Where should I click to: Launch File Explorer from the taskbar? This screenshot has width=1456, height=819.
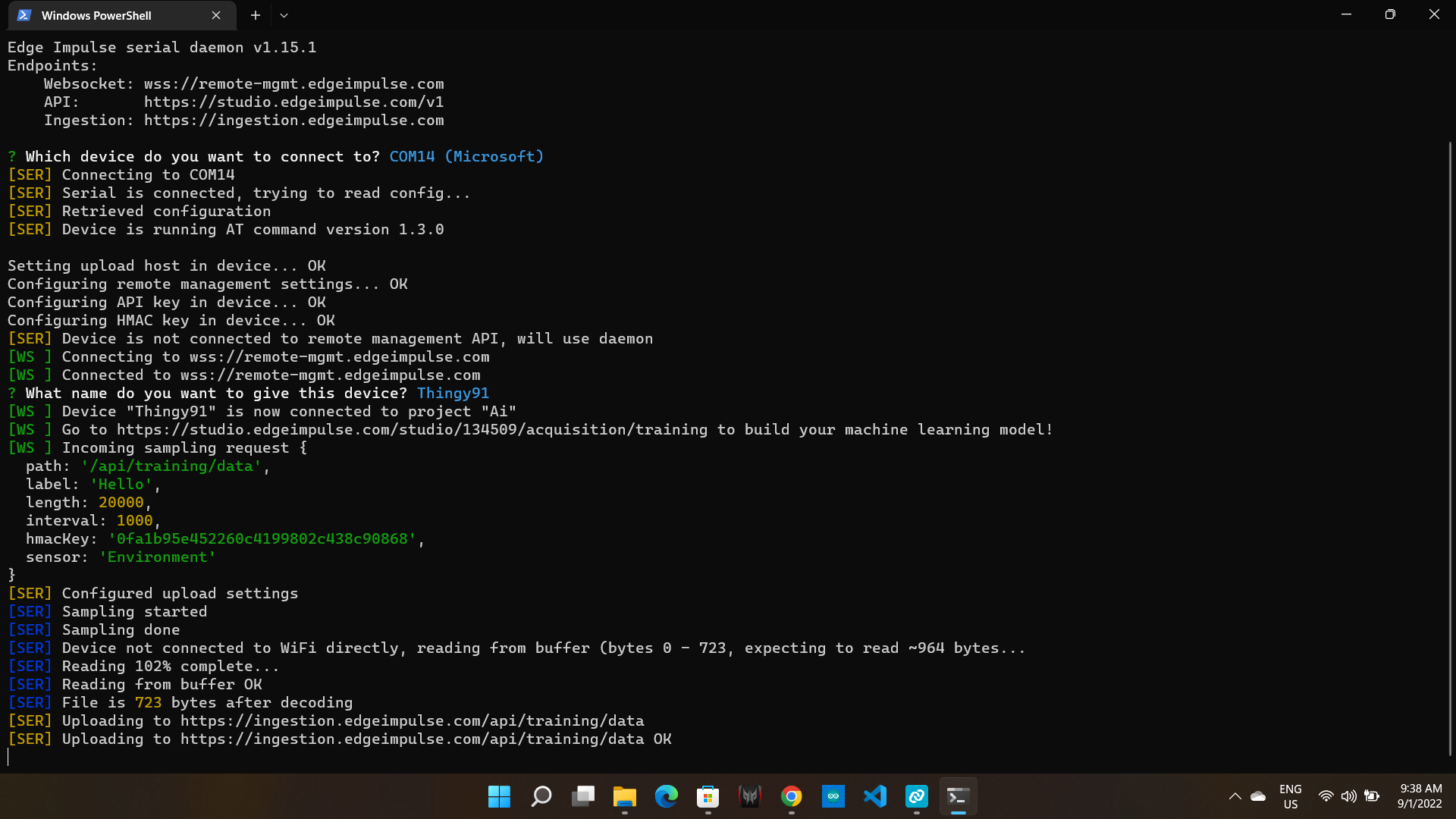pos(624,796)
